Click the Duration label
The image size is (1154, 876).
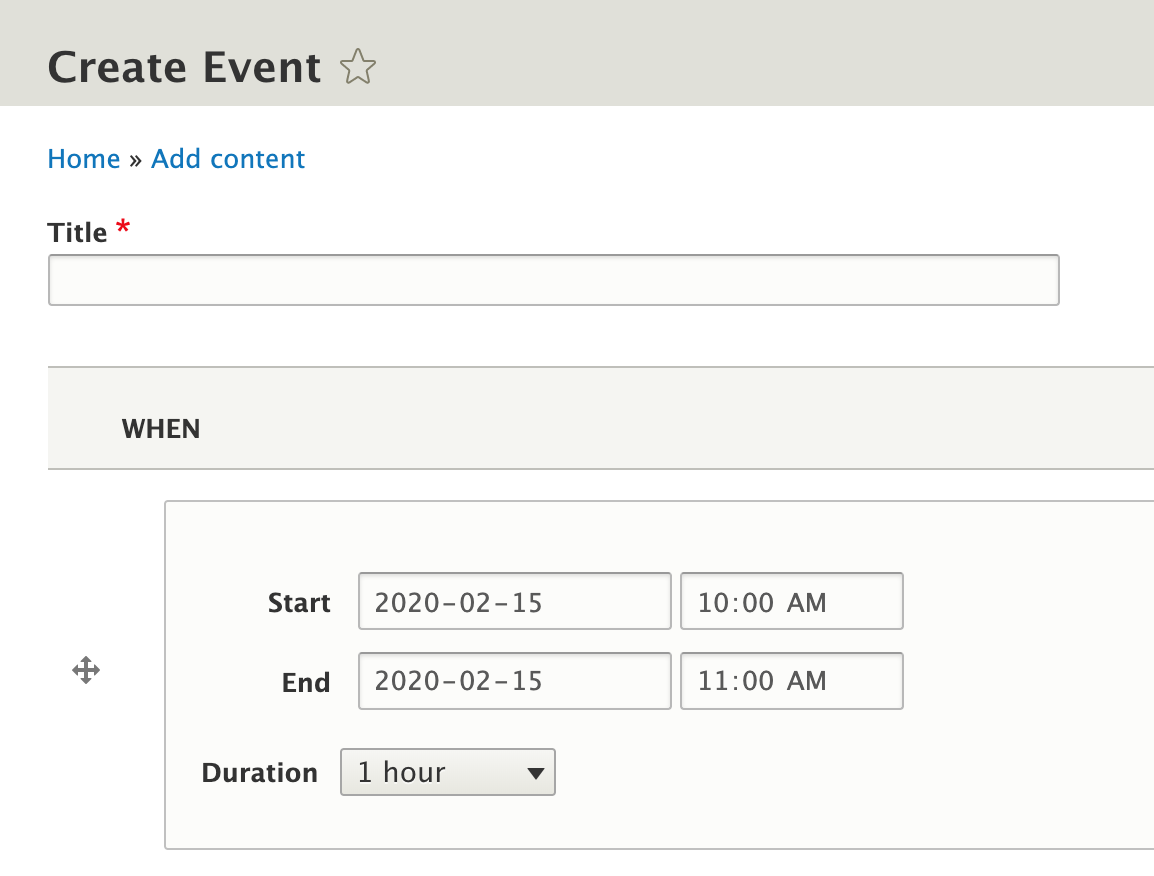point(260,773)
